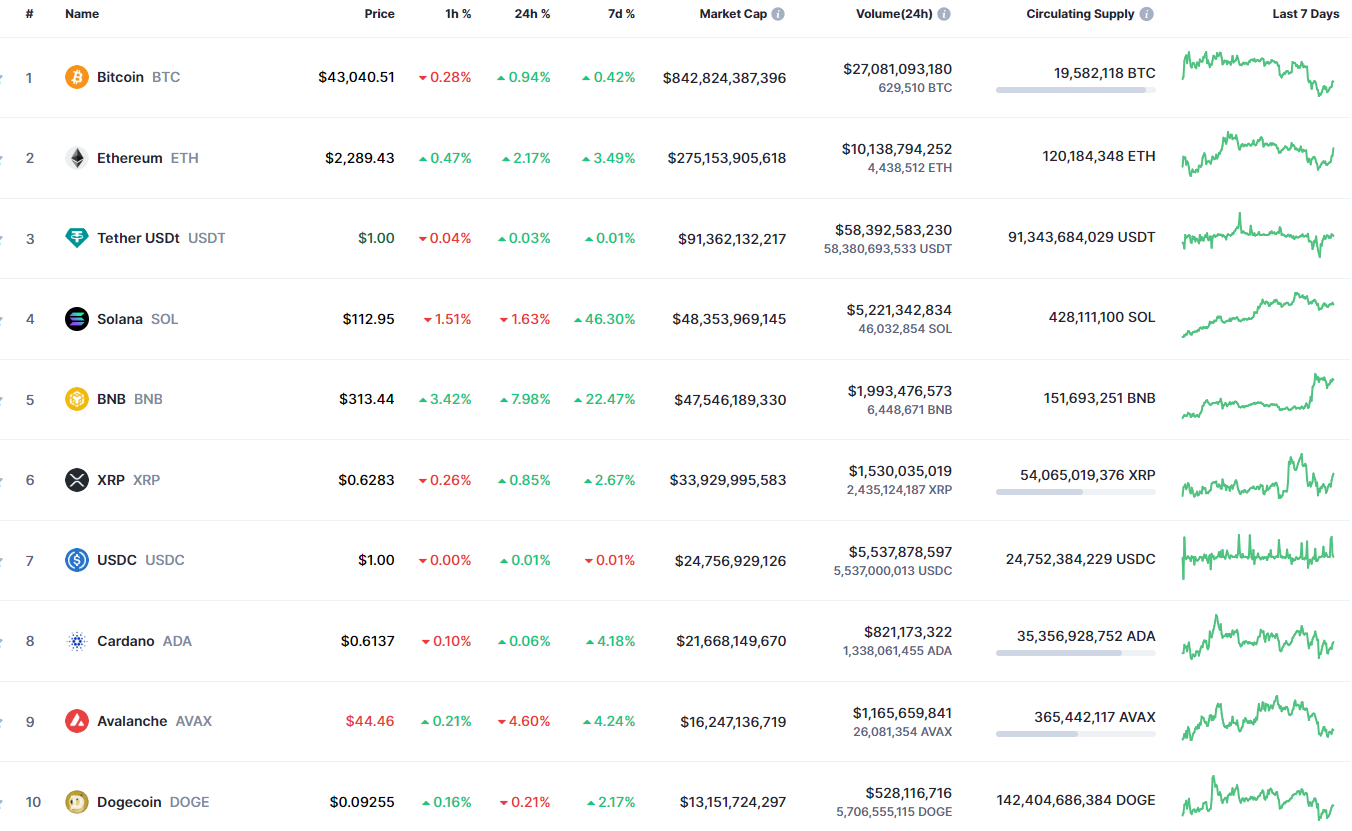Click the BNB coin logo
The width and height of the screenshot is (1352, 831).
(77, 399)
